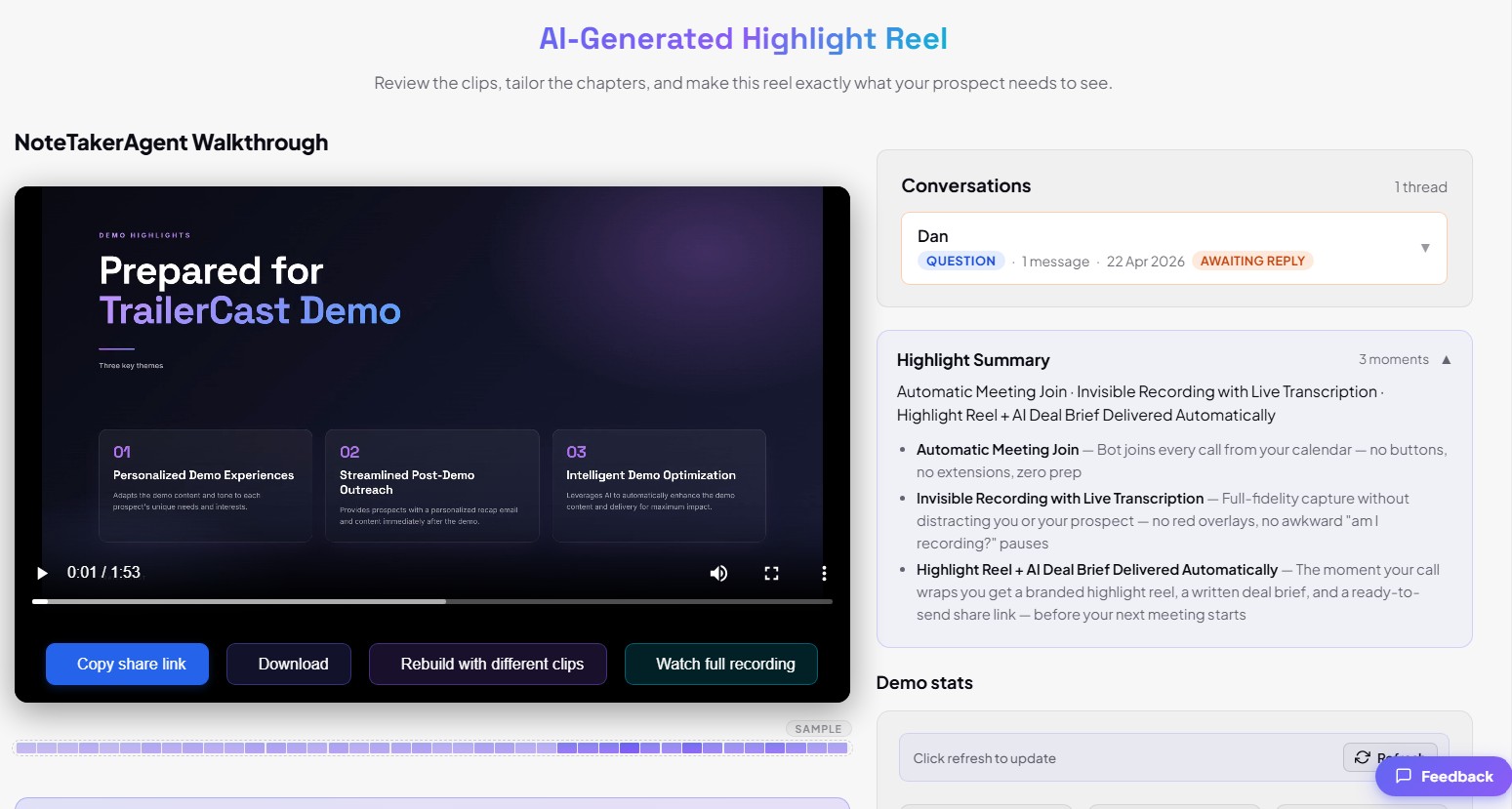Select the 03 Intelligent Demo Optimization card
This screenshot has width=1512, height=809.
tap(659, 485)
